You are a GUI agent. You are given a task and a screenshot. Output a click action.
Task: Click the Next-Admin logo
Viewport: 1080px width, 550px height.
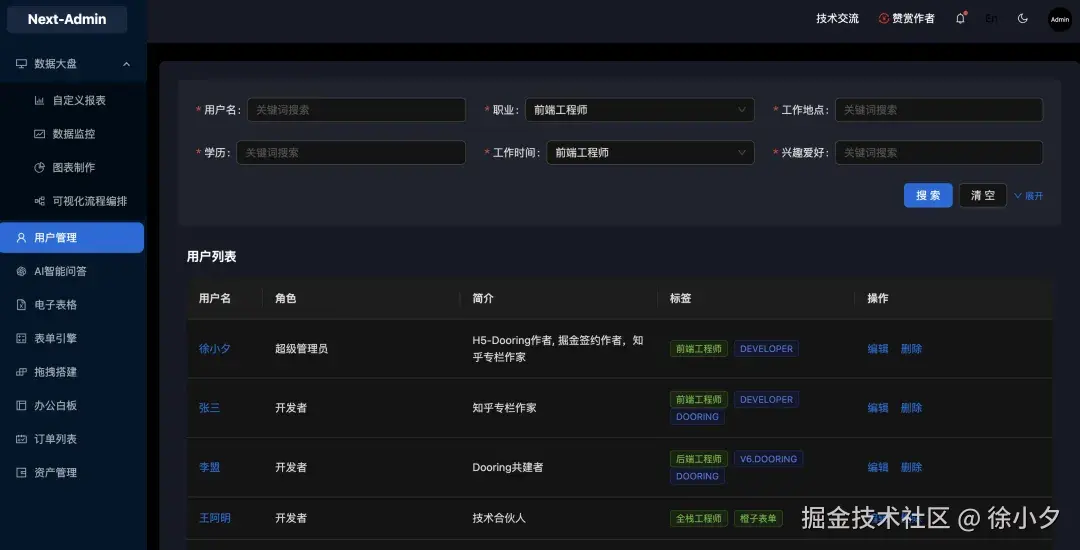click(67, 19)
